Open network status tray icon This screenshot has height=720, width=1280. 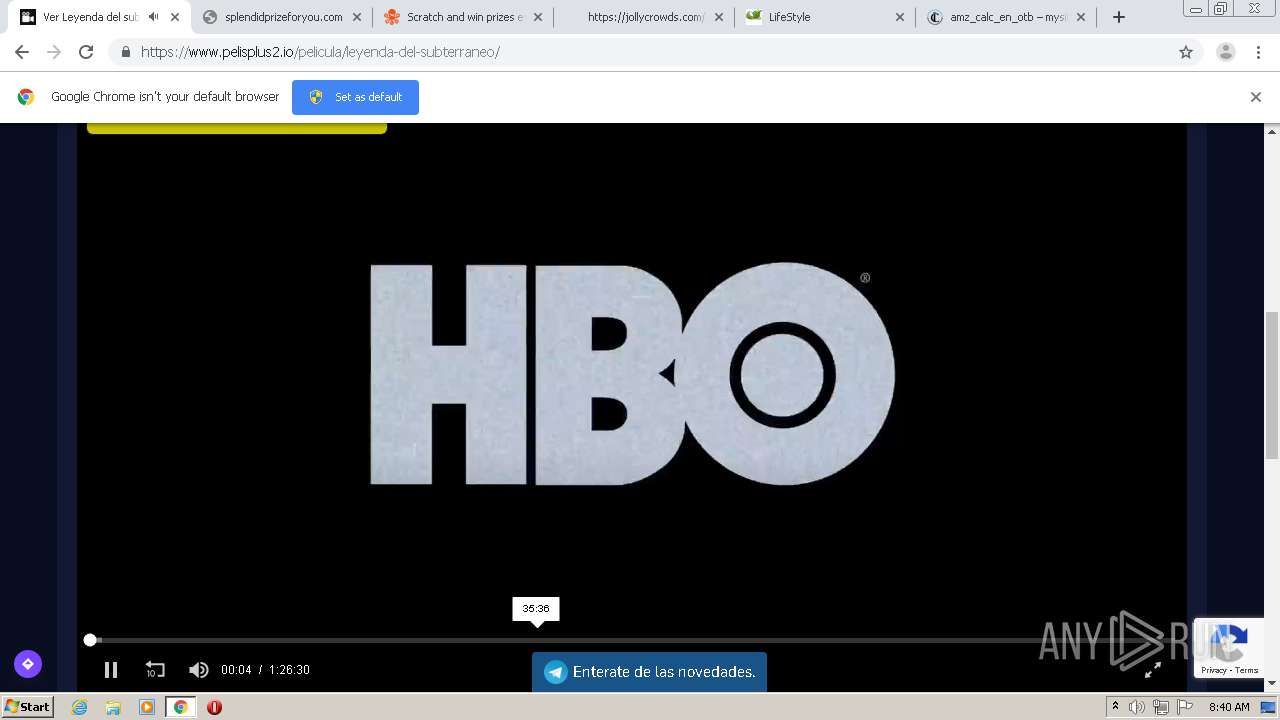click(1161, 707)
